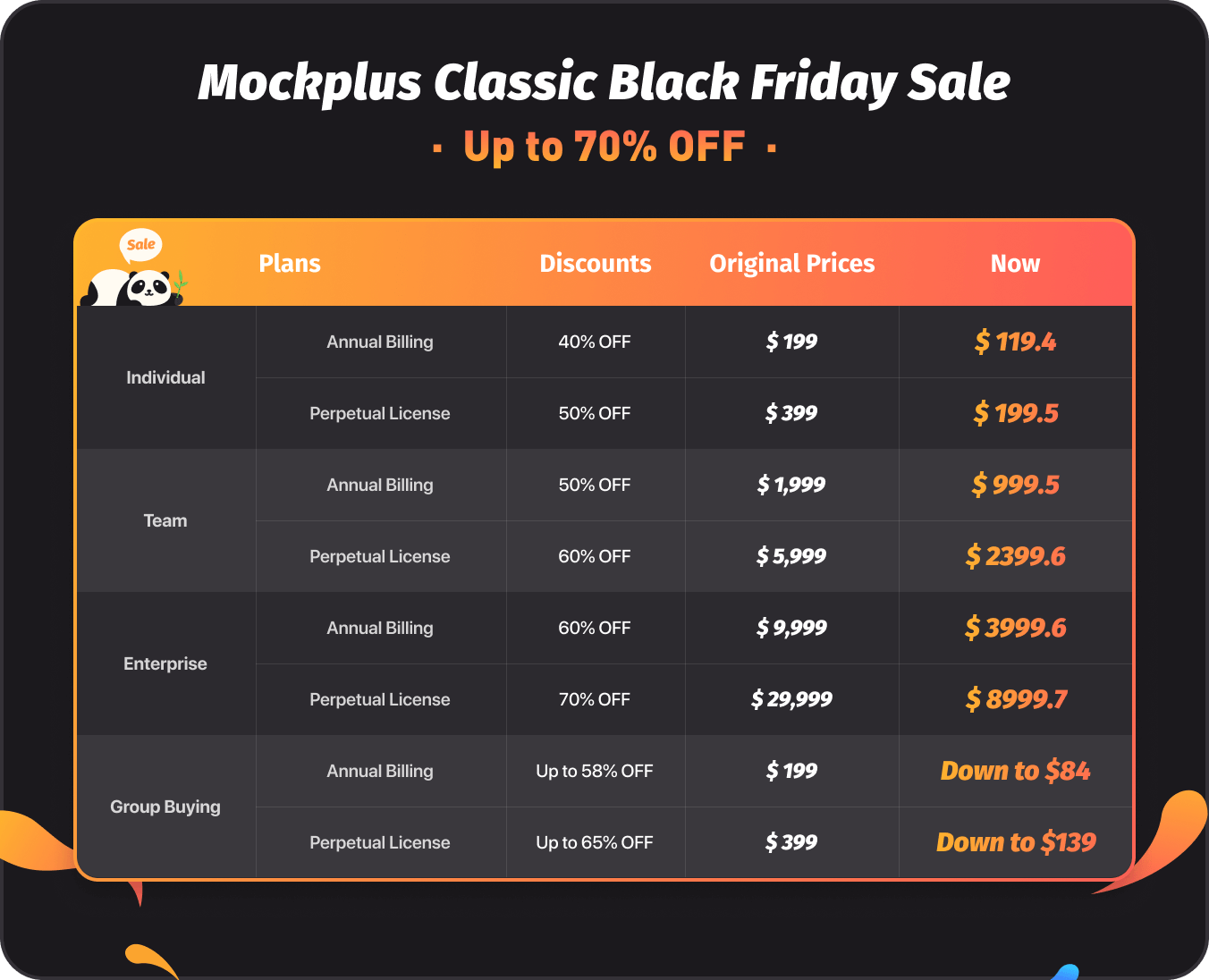Click the $2399.6 Team perpetual price
This screenshot has width=1209, height=980.
(1016, 556)
